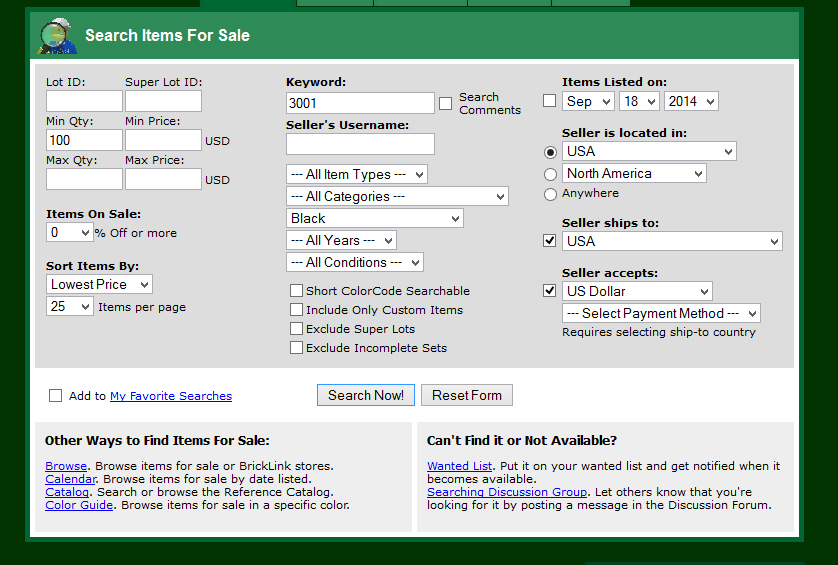Follow the Browse link

66,466
